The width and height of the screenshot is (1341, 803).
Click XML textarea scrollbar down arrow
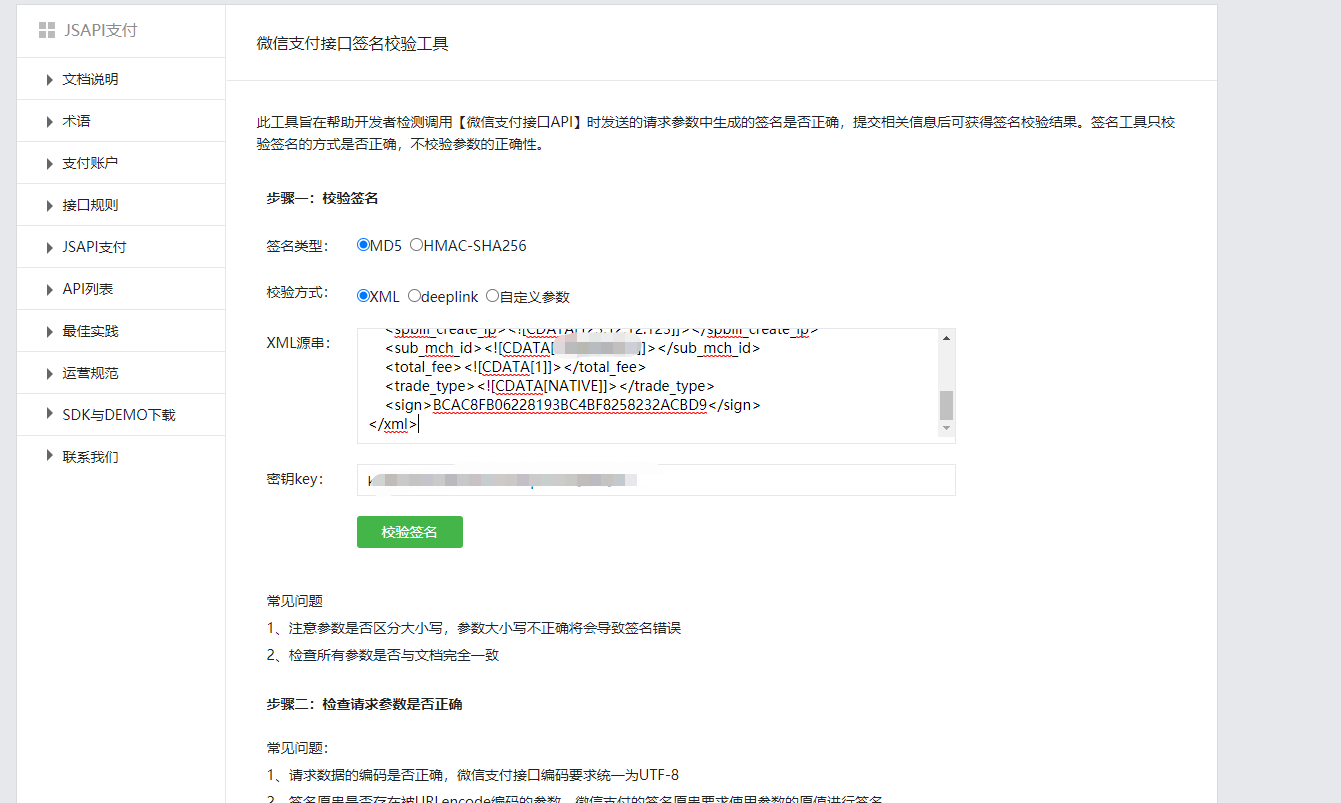tap(946, 428)
